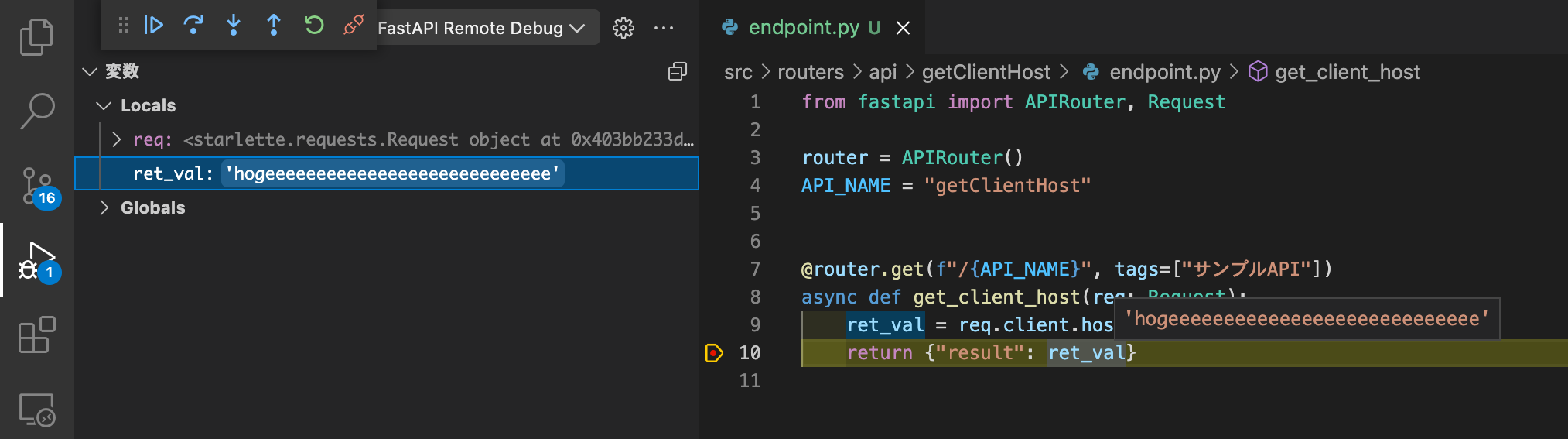
Task: Collapse the Locals scope
Action: coord(104,105)
